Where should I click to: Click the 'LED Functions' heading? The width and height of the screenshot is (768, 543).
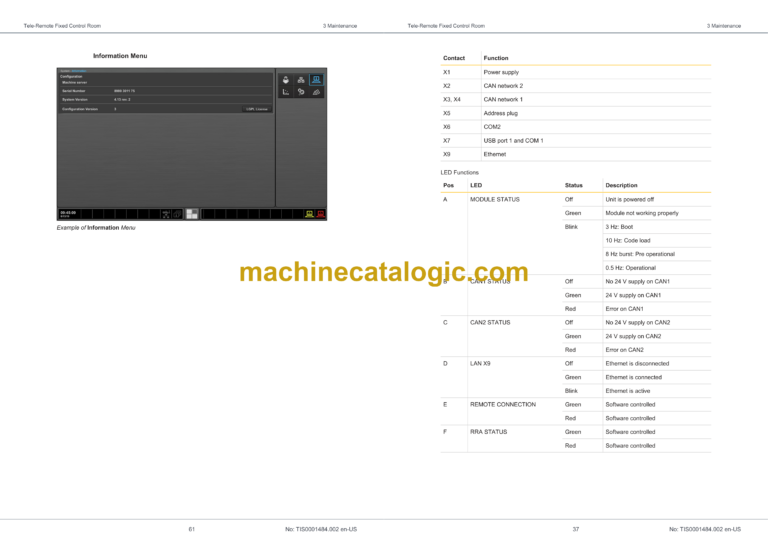(459, 172)
